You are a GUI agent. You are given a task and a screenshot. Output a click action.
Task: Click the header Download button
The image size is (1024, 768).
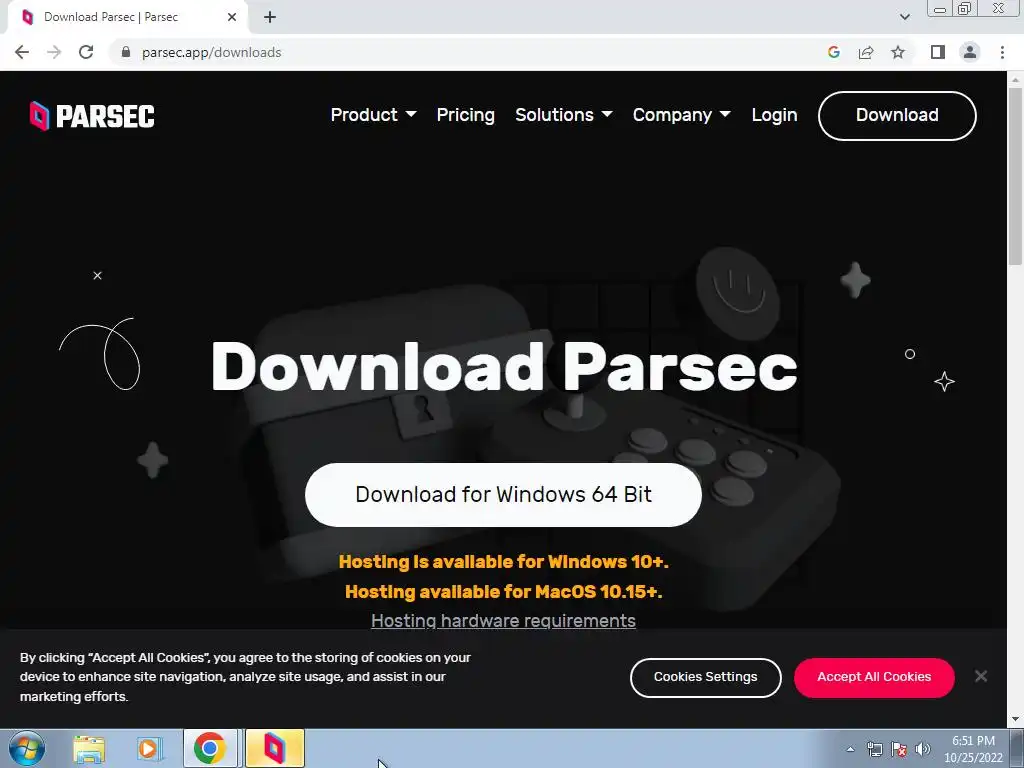point(897,116)
